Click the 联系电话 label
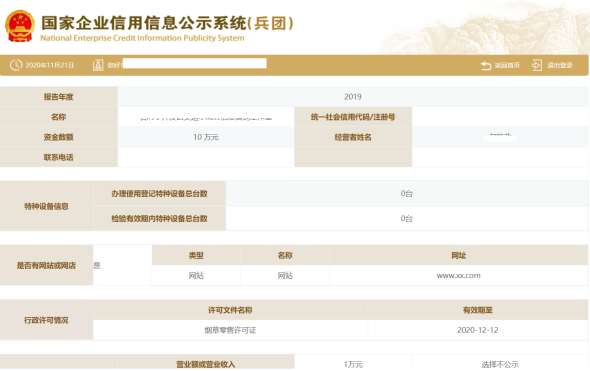The image size is (590, 371). (x=58, y=157)
